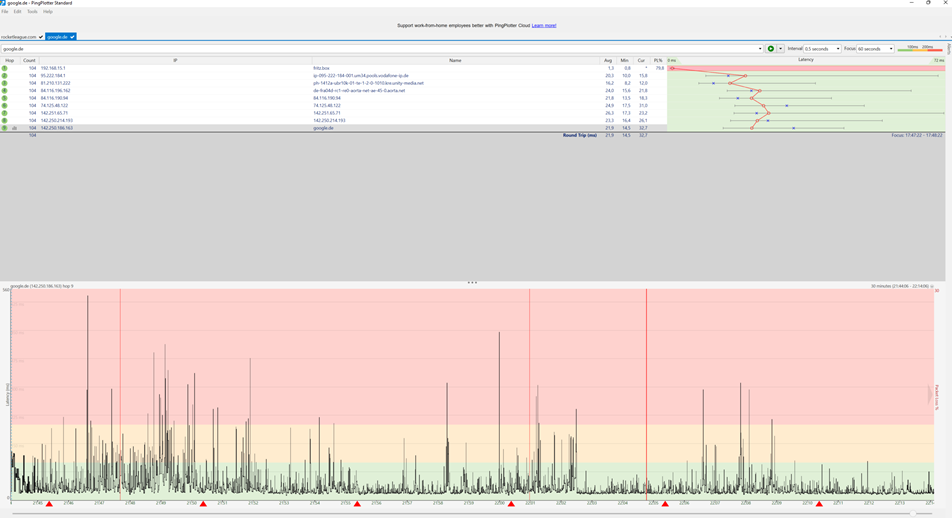This screenshot has width=952, height=518.
Task: Open the dropdown arrow next to start button
Action: 780,48
